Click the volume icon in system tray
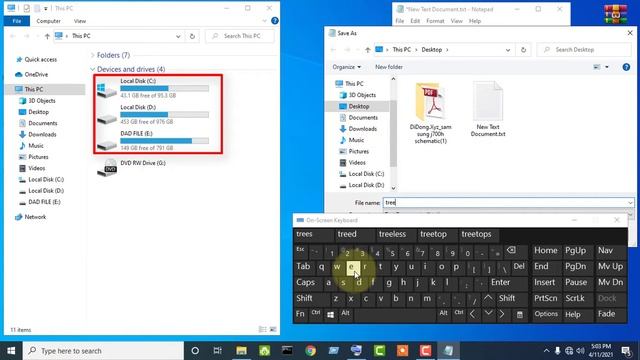 click(x=580, y=351)
